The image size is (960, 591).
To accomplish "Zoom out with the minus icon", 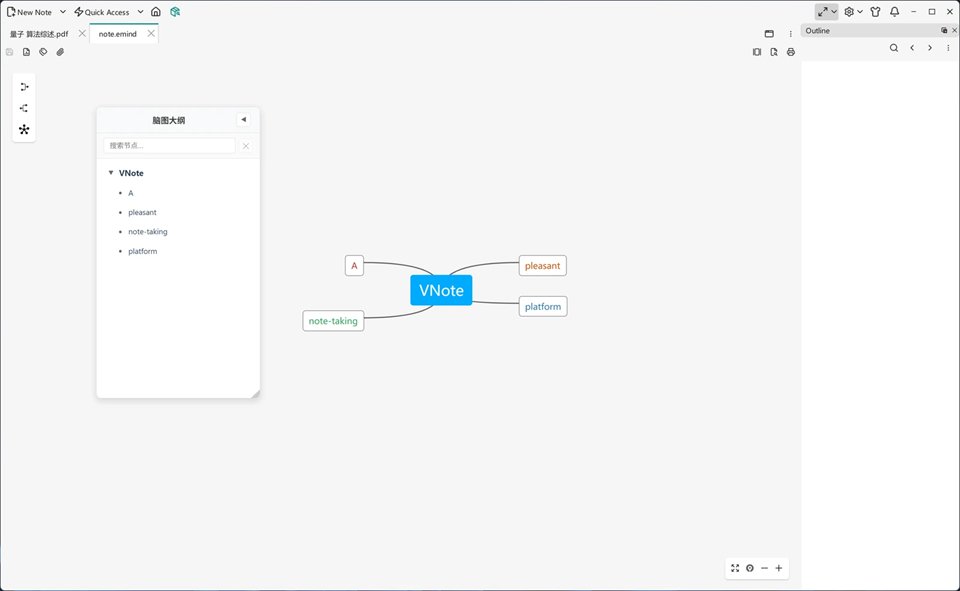I will coord(765,568).
